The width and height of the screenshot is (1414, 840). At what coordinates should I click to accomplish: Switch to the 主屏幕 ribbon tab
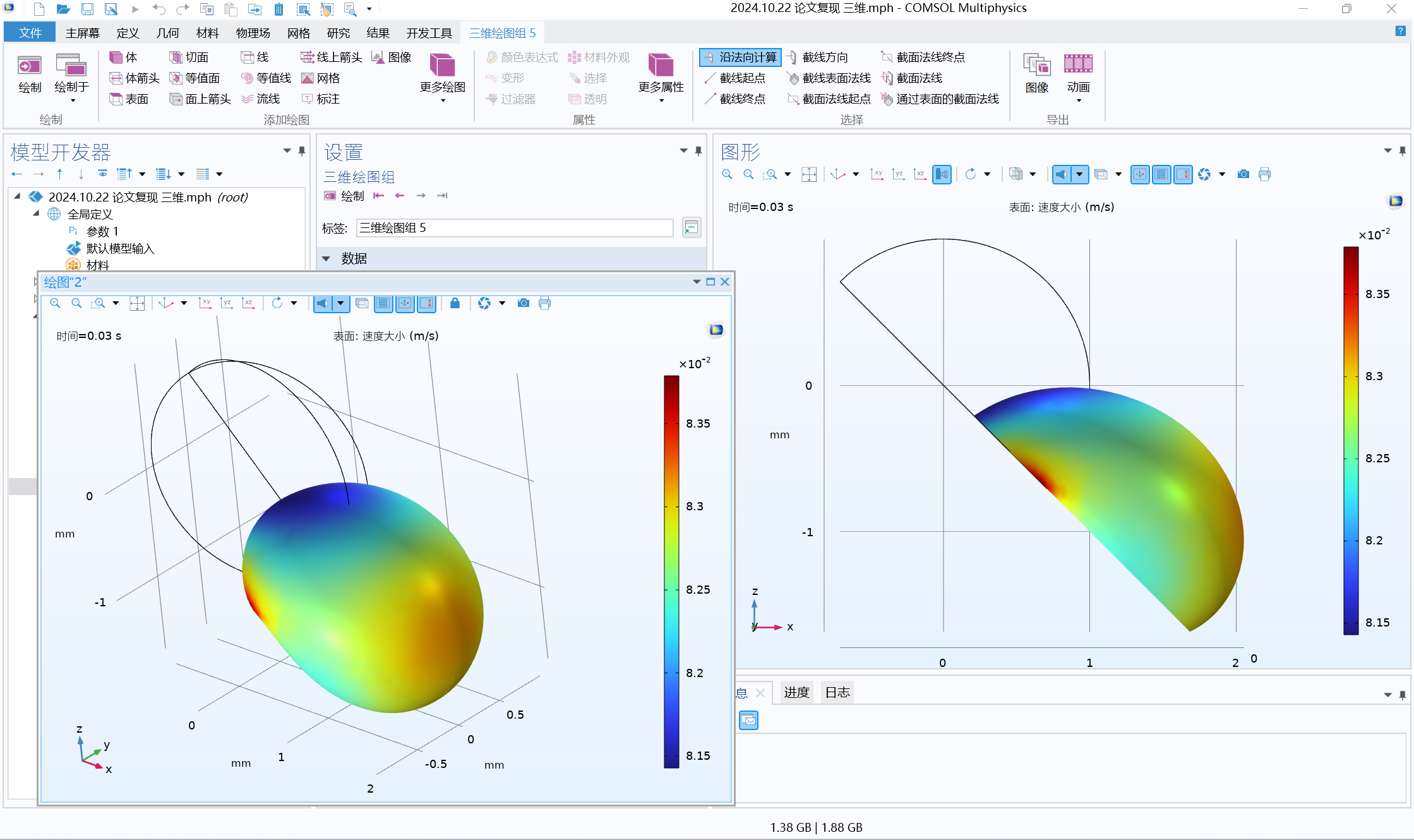click(83, 33)
